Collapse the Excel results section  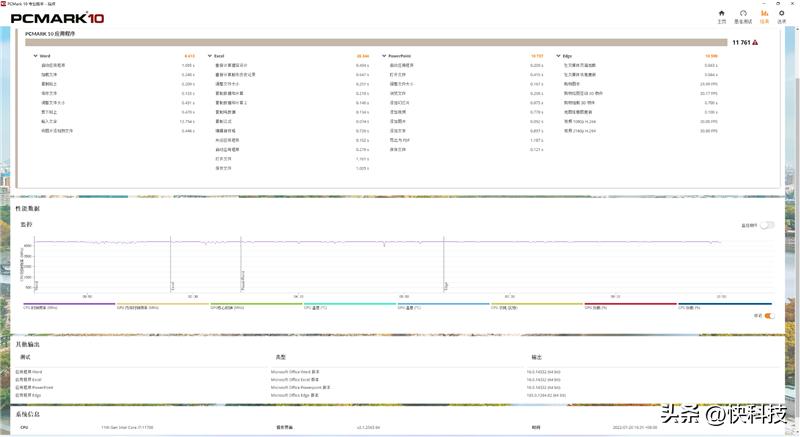pyautogui.click(x=210, y=56)
